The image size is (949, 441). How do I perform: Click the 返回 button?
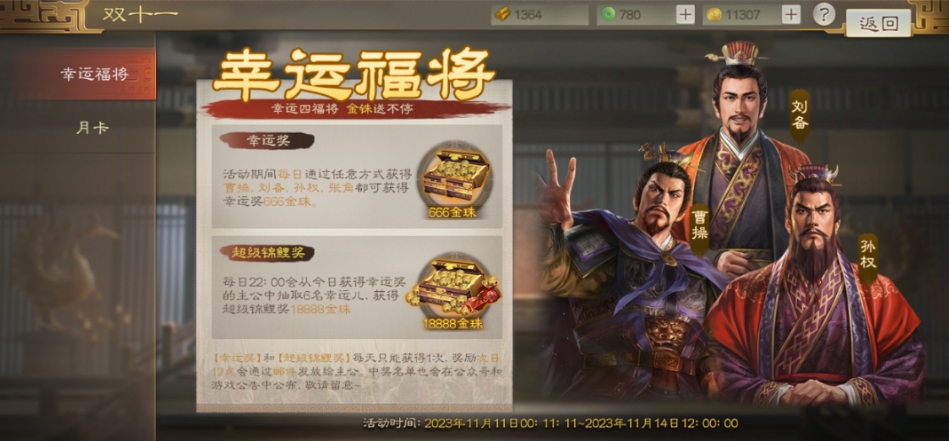pyautogui.click(x=878, y=24)
